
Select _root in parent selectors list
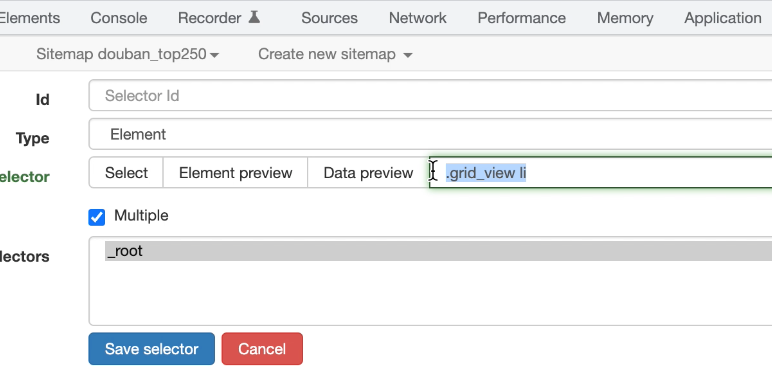(438, 251)
